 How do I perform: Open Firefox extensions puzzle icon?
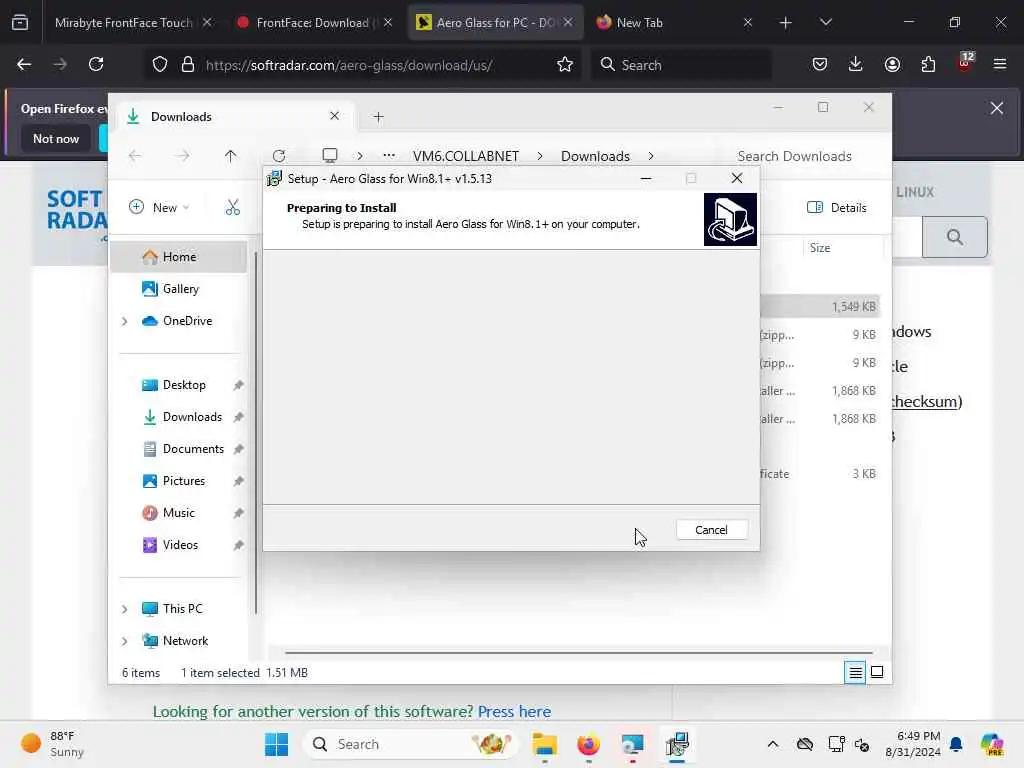[x=928, y=64]
